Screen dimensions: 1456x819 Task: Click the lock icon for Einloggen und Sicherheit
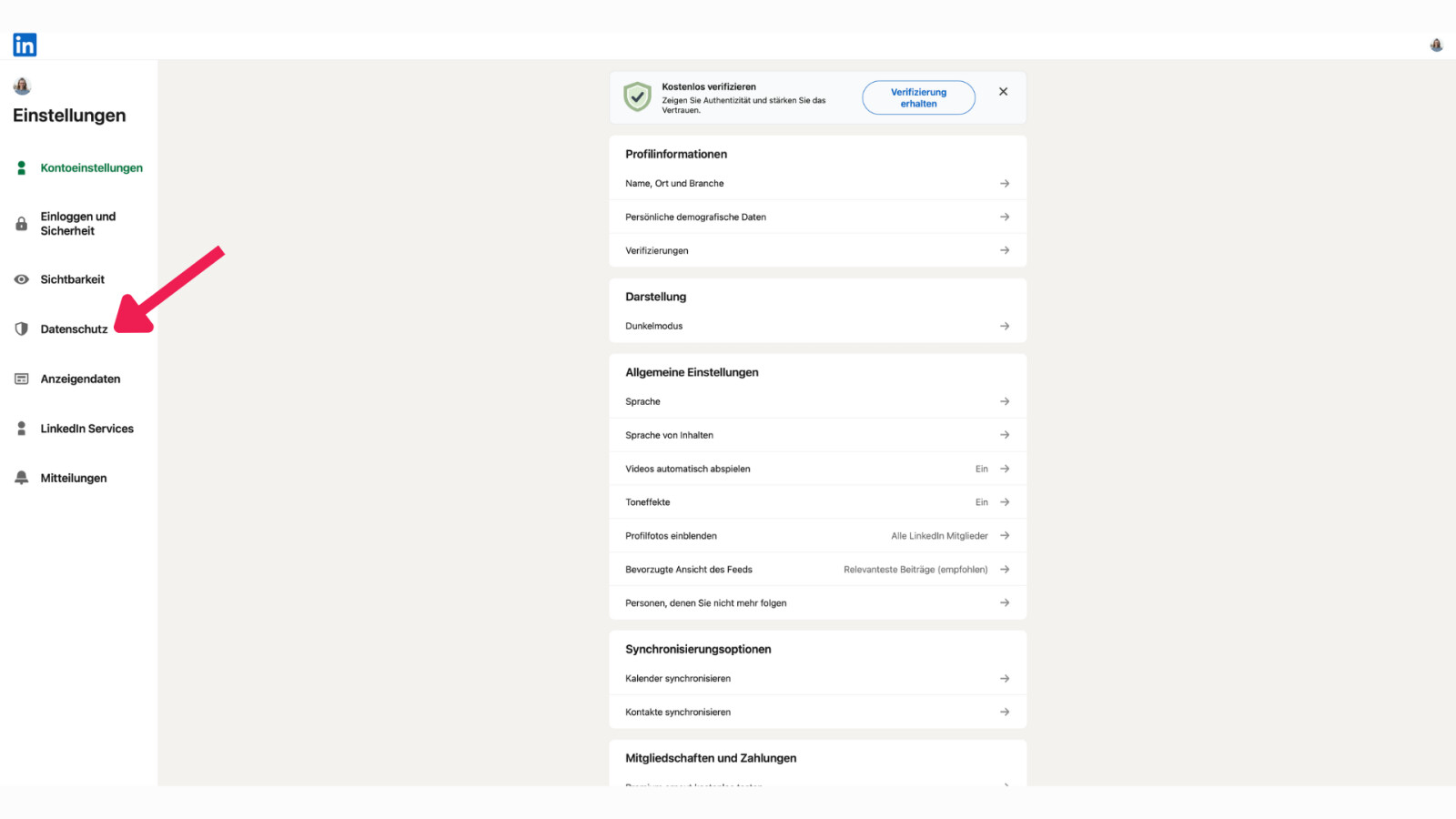click(x=20, y=223)
